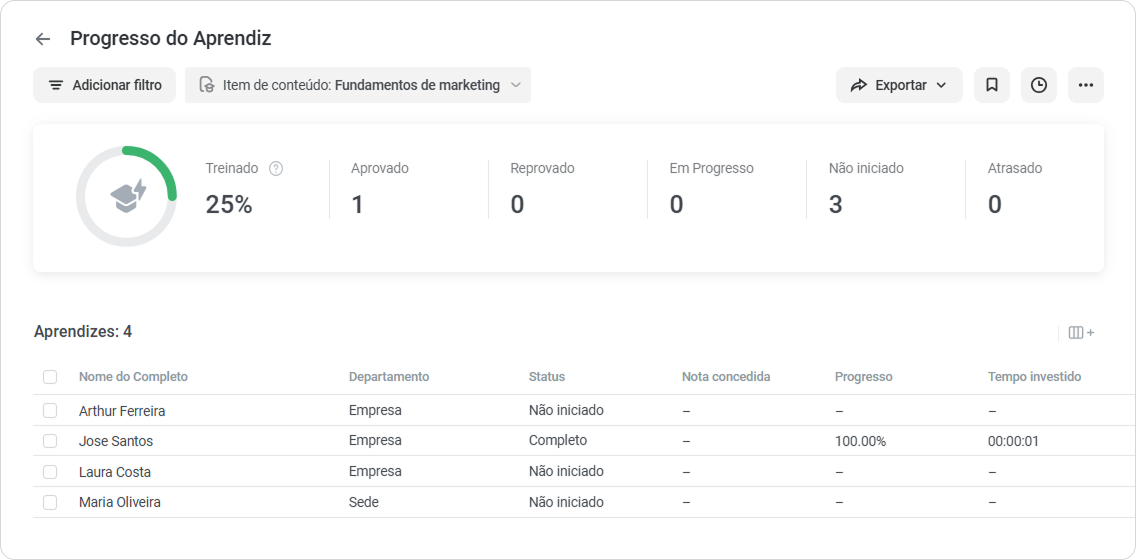The image size is (1136, 560).
Task: Expand the Item de conteúdo dropdown
Action: click(x=358, y=85)
